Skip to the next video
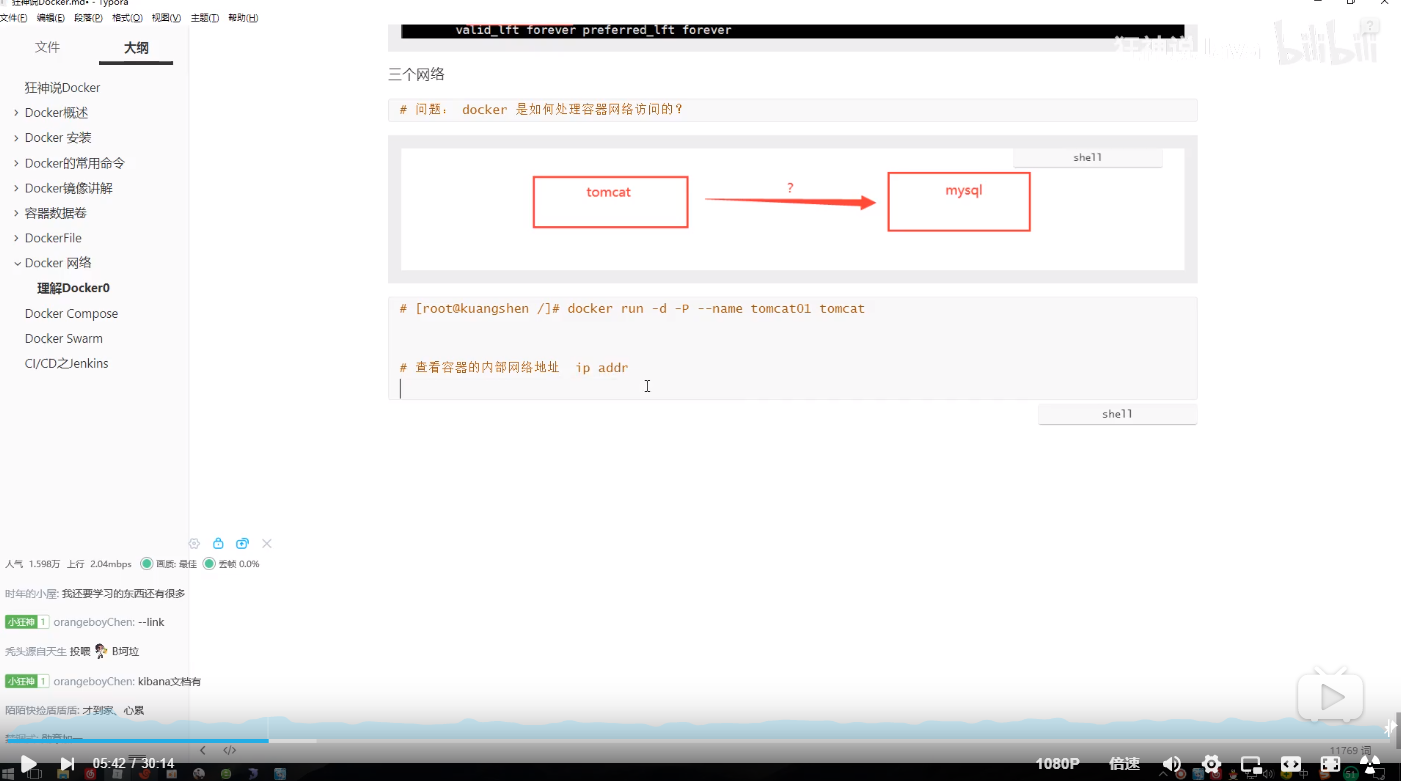Screen dimensions: 1401x781 [x=67, y=764]
